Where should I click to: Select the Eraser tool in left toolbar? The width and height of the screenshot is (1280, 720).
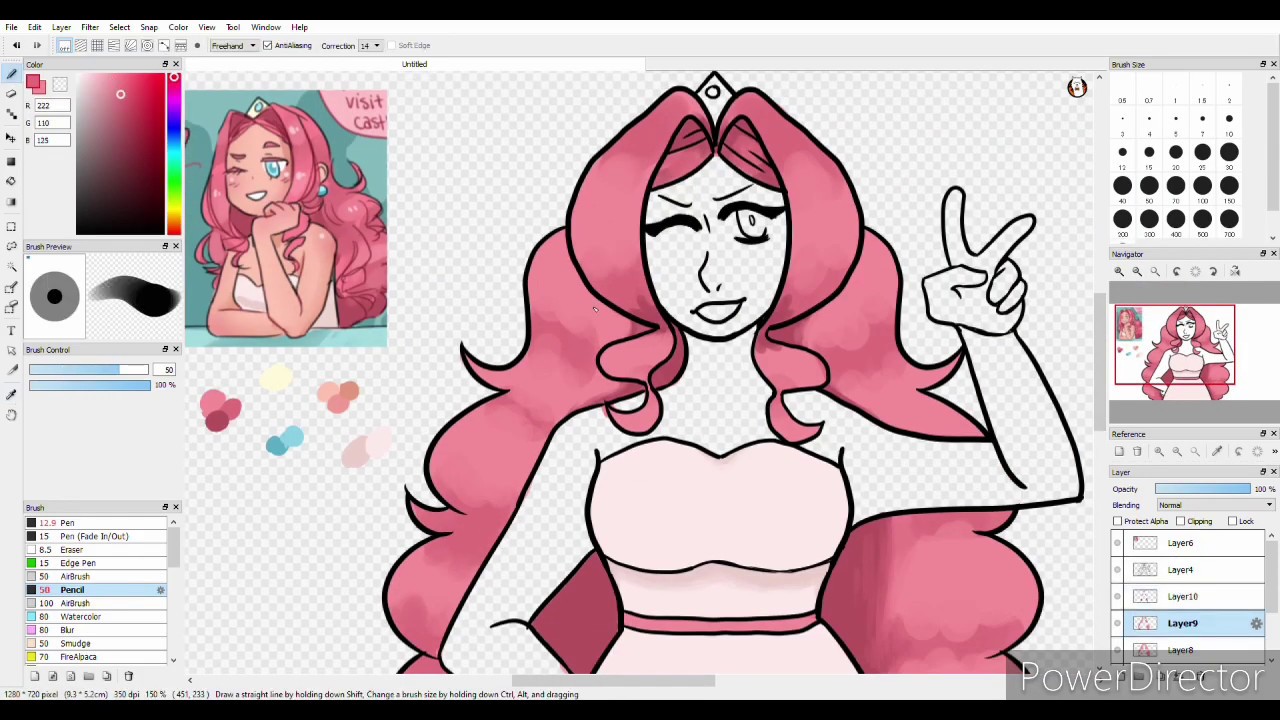tap(11, 93)
